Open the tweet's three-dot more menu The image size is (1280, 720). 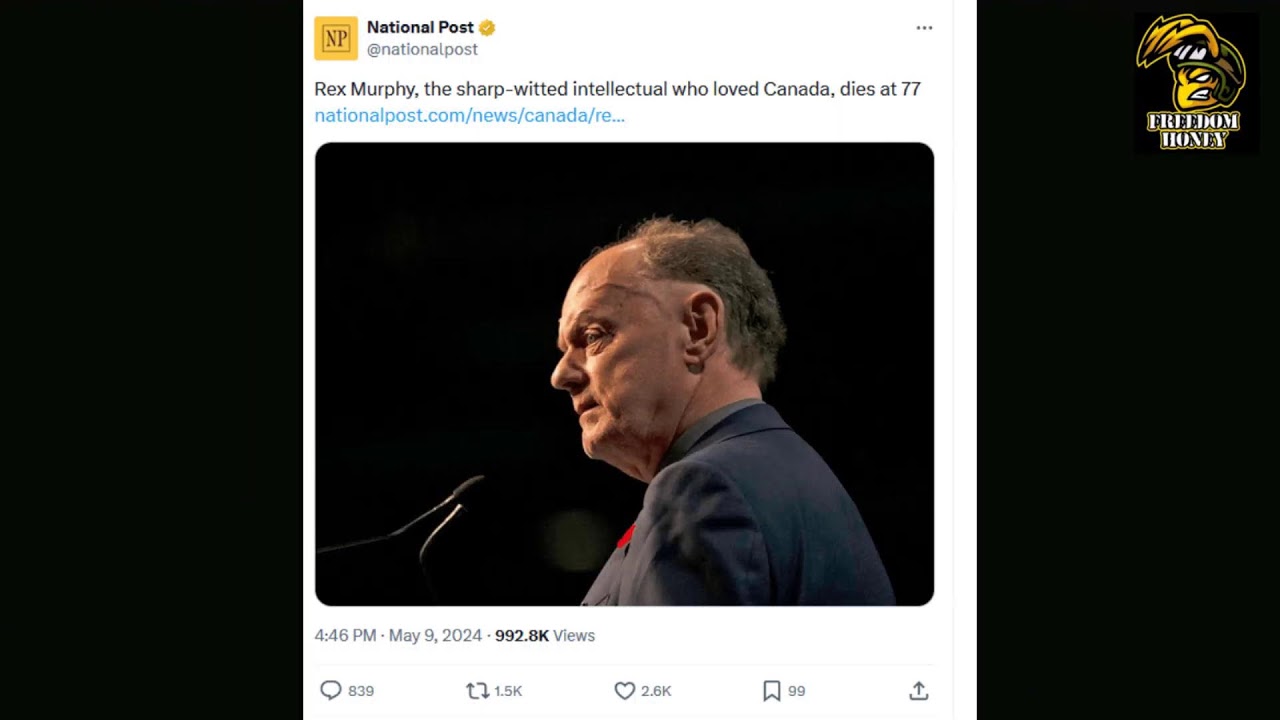tap(924, 28)
